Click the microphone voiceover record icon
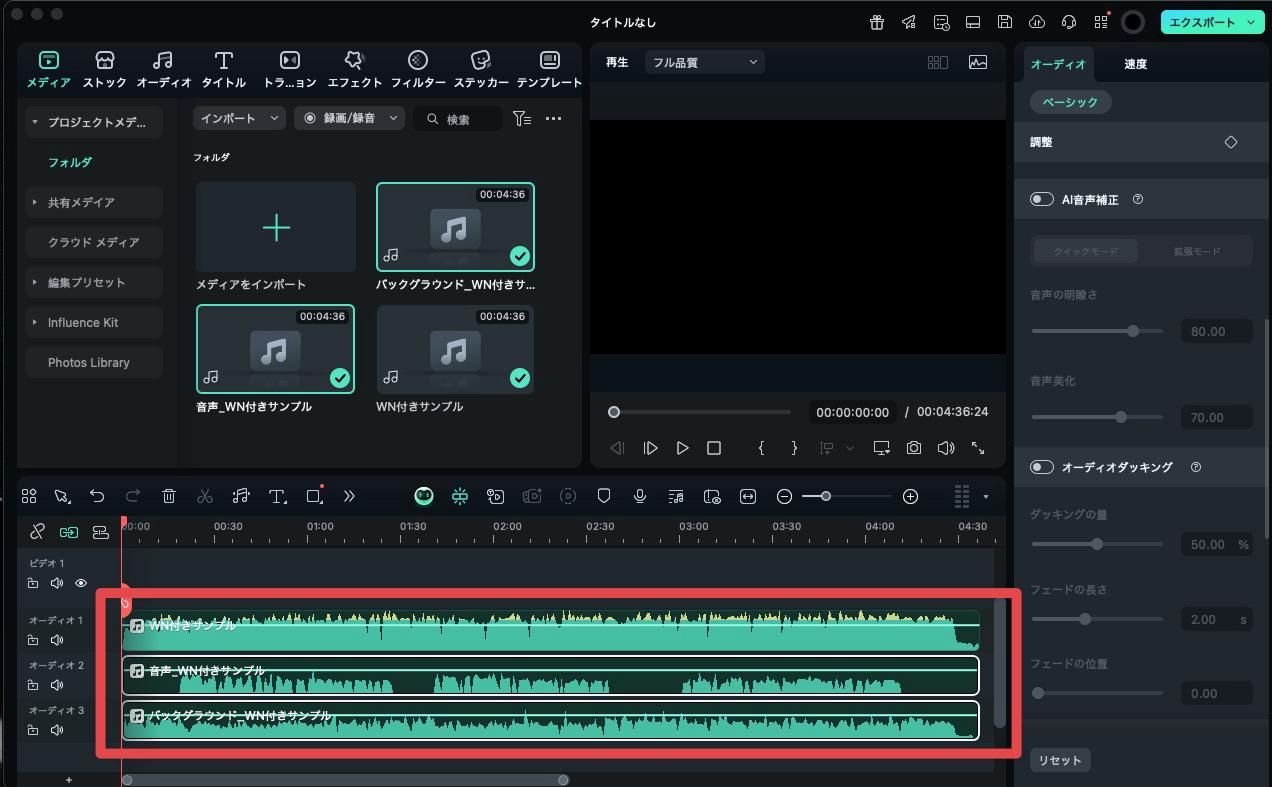Image resolution: width=1272 pixels, height=787 pixels. (x=640, y=496)
